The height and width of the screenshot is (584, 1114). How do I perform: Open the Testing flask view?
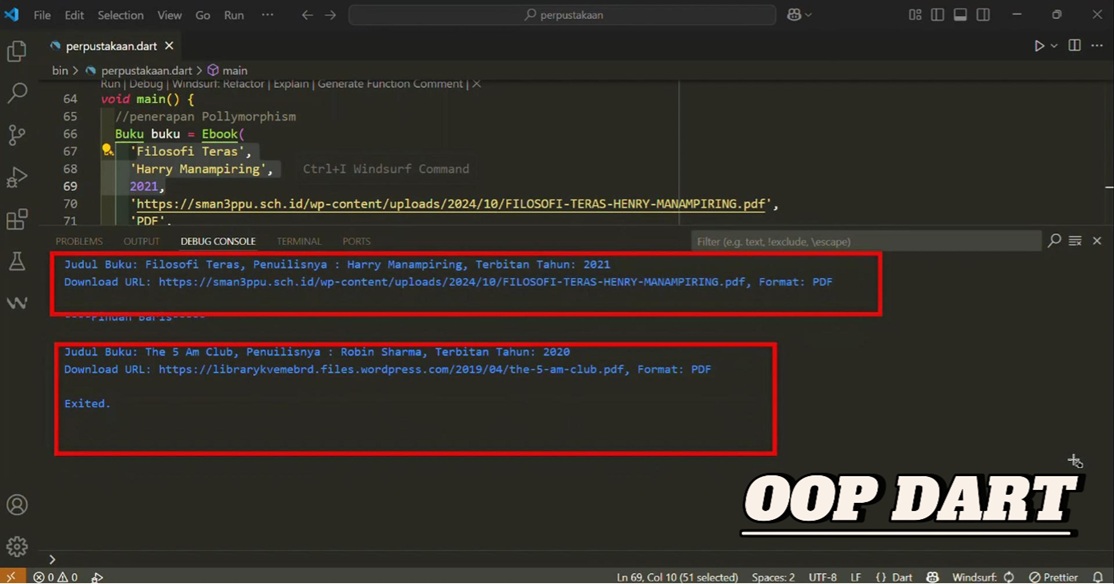16,261
